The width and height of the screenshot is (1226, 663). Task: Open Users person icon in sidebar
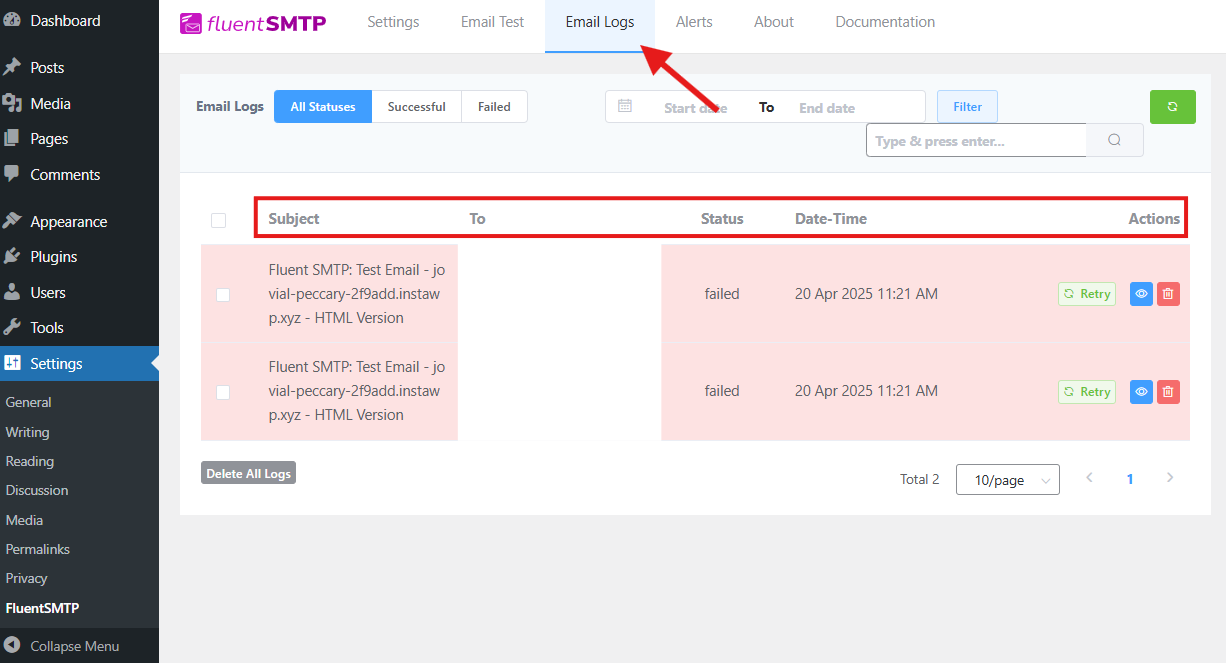[12, 292]
